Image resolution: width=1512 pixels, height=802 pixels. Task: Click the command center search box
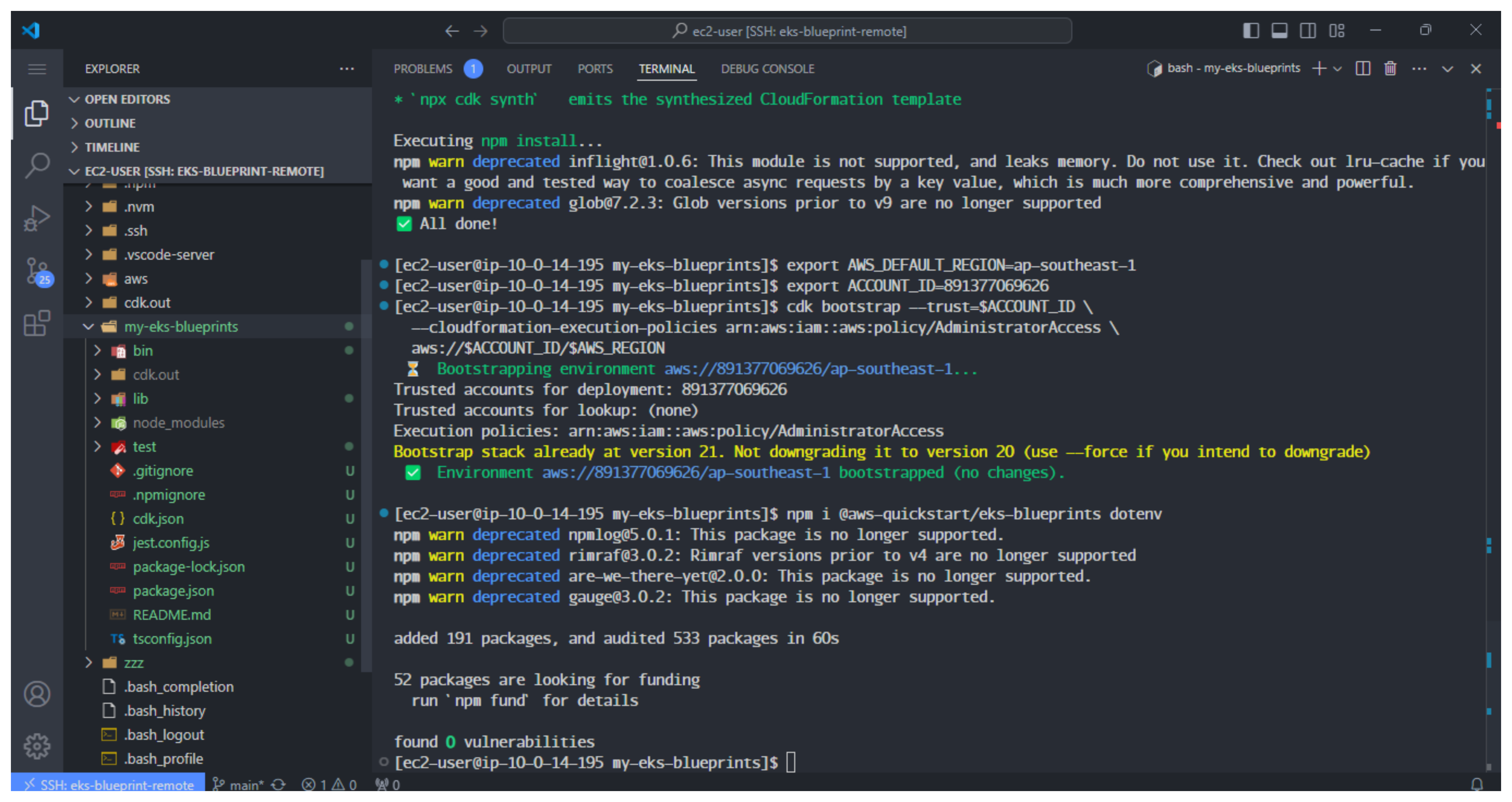coord(787,31)
